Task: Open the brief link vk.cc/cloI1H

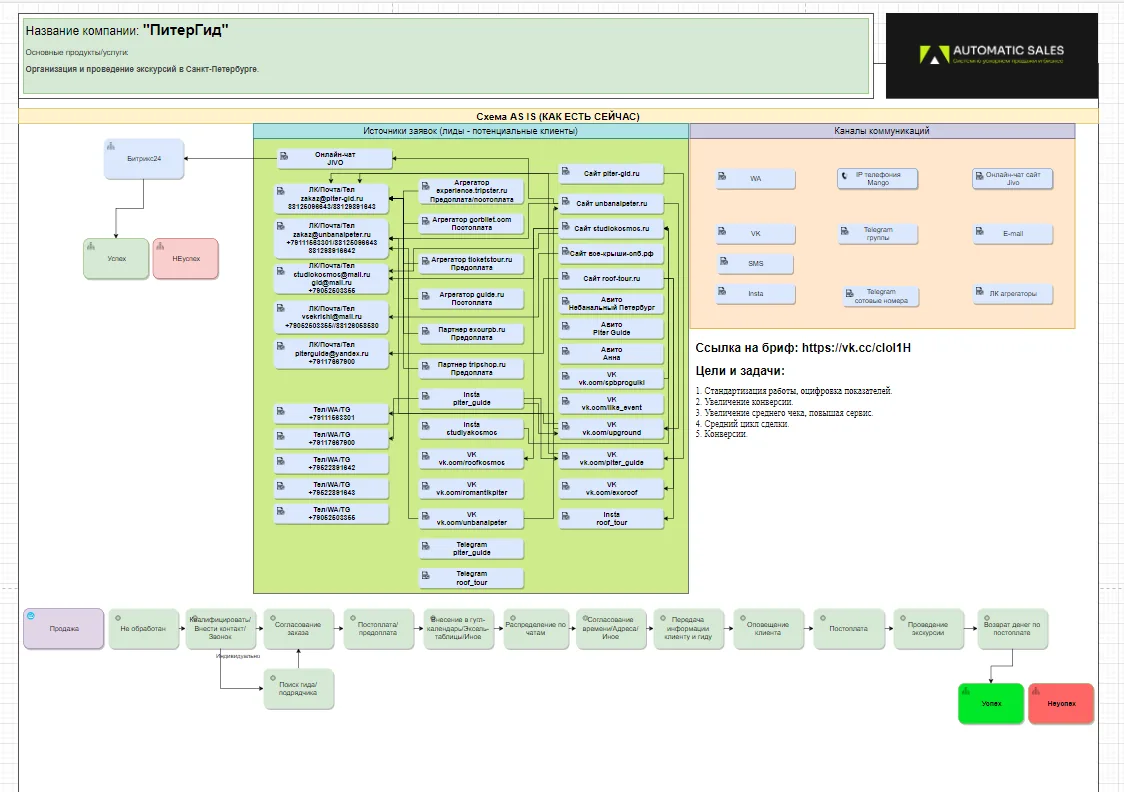Action: (x=856, y=348)
